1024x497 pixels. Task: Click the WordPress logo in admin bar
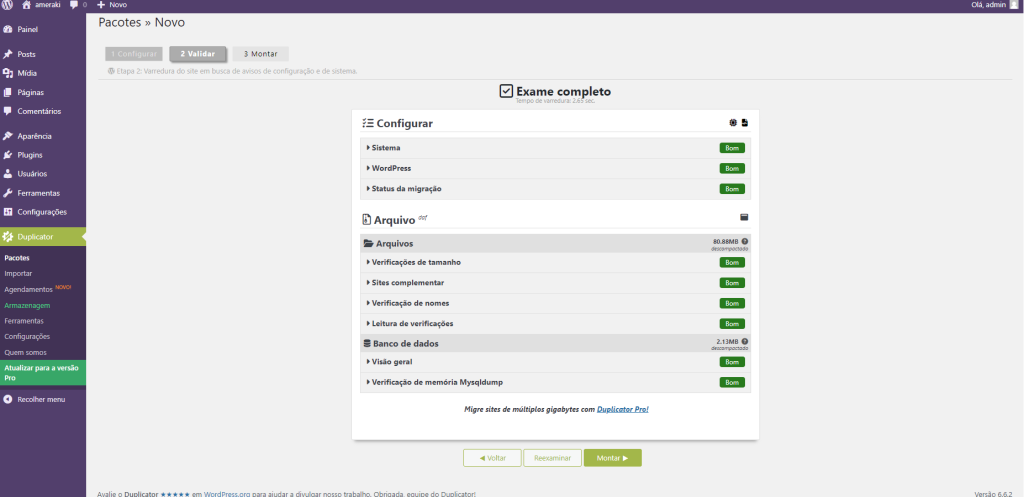click(8, 5)
